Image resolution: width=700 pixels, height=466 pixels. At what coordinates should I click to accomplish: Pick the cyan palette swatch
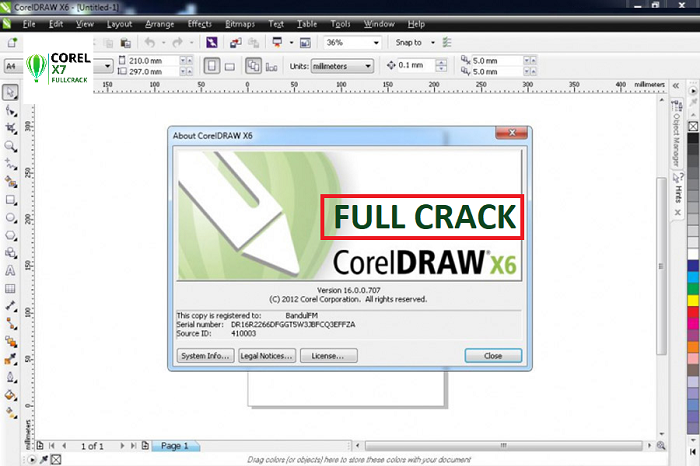(x=693, y=277)
